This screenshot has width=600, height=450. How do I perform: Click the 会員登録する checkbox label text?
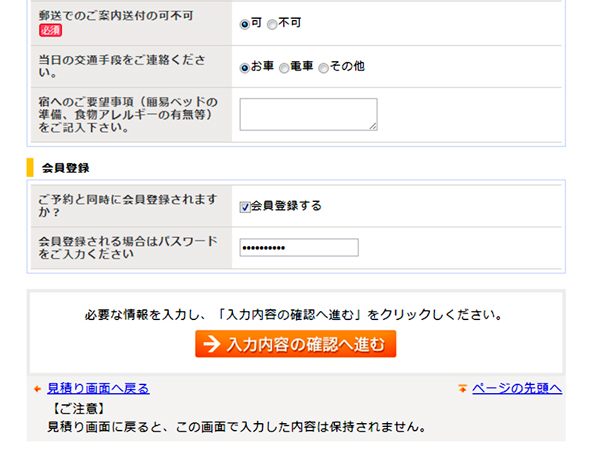click(x=286, y=206)
